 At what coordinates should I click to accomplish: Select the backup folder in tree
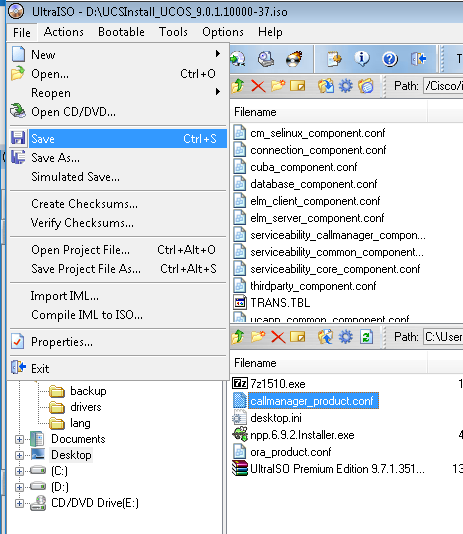click(88, 391)
